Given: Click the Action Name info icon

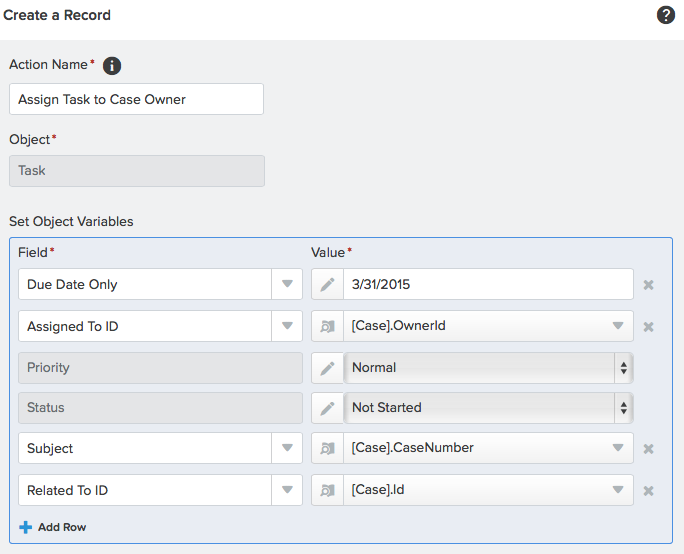Looking at the screenshot, I should pos(112,66).
